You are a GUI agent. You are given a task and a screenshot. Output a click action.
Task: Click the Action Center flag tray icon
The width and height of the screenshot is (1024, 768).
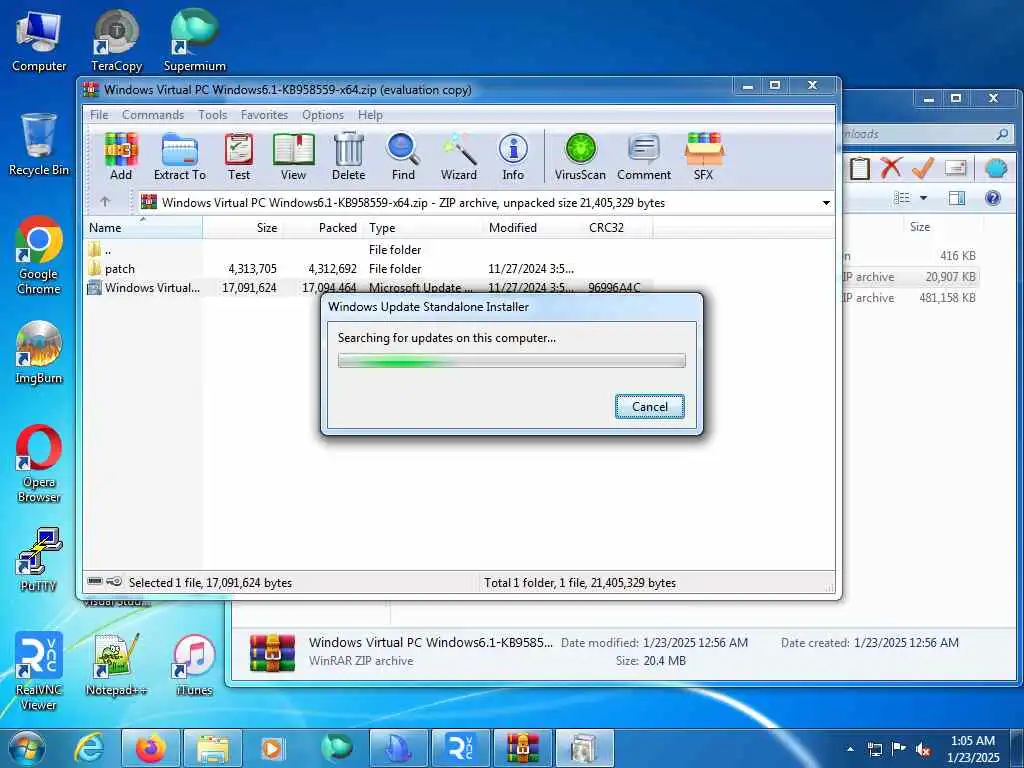899,749
